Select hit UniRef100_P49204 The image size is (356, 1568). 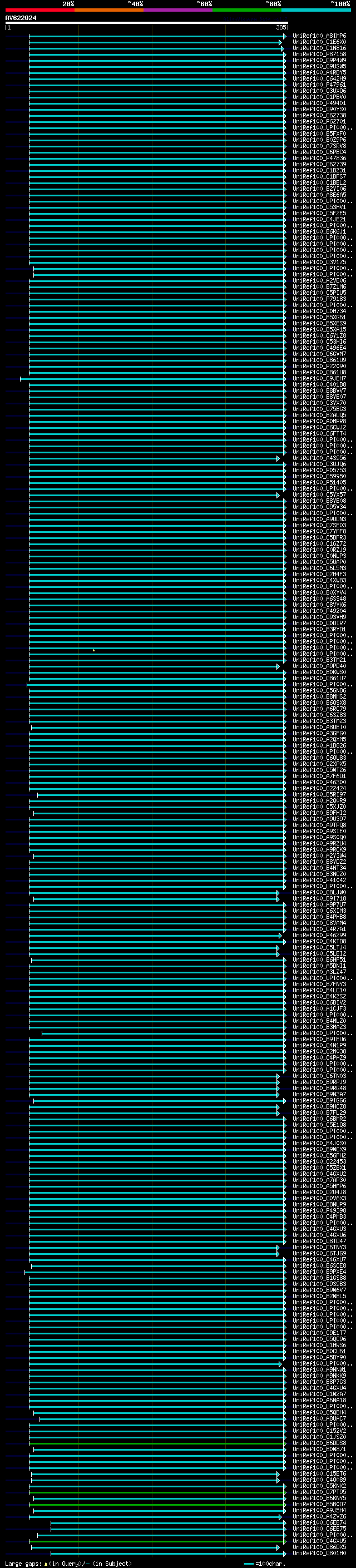point(319,611)
